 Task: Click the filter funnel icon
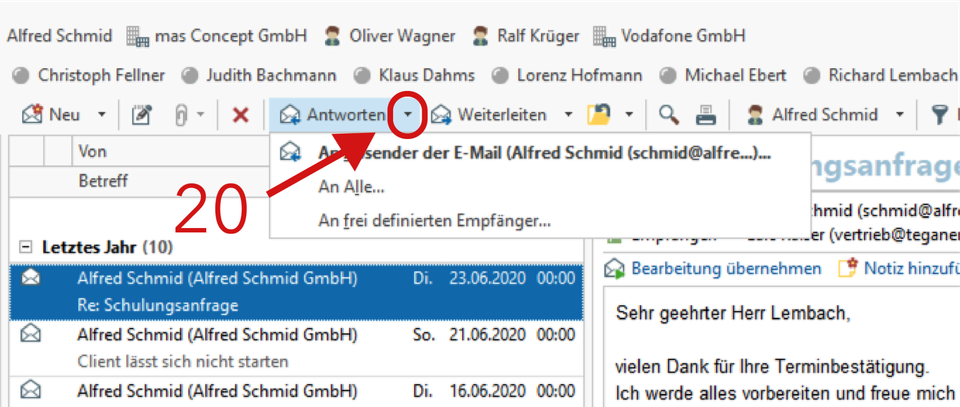click(940, 115)
